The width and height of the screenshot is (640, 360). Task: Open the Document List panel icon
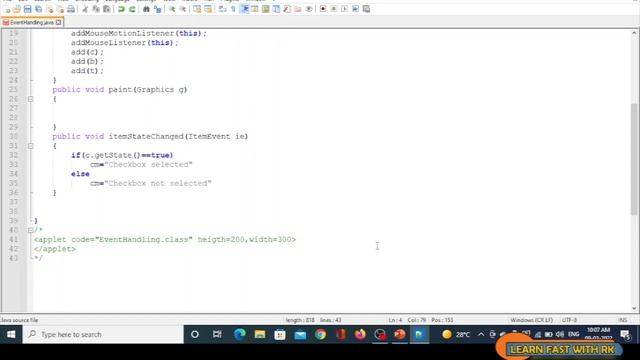click(x=276, y=9)
